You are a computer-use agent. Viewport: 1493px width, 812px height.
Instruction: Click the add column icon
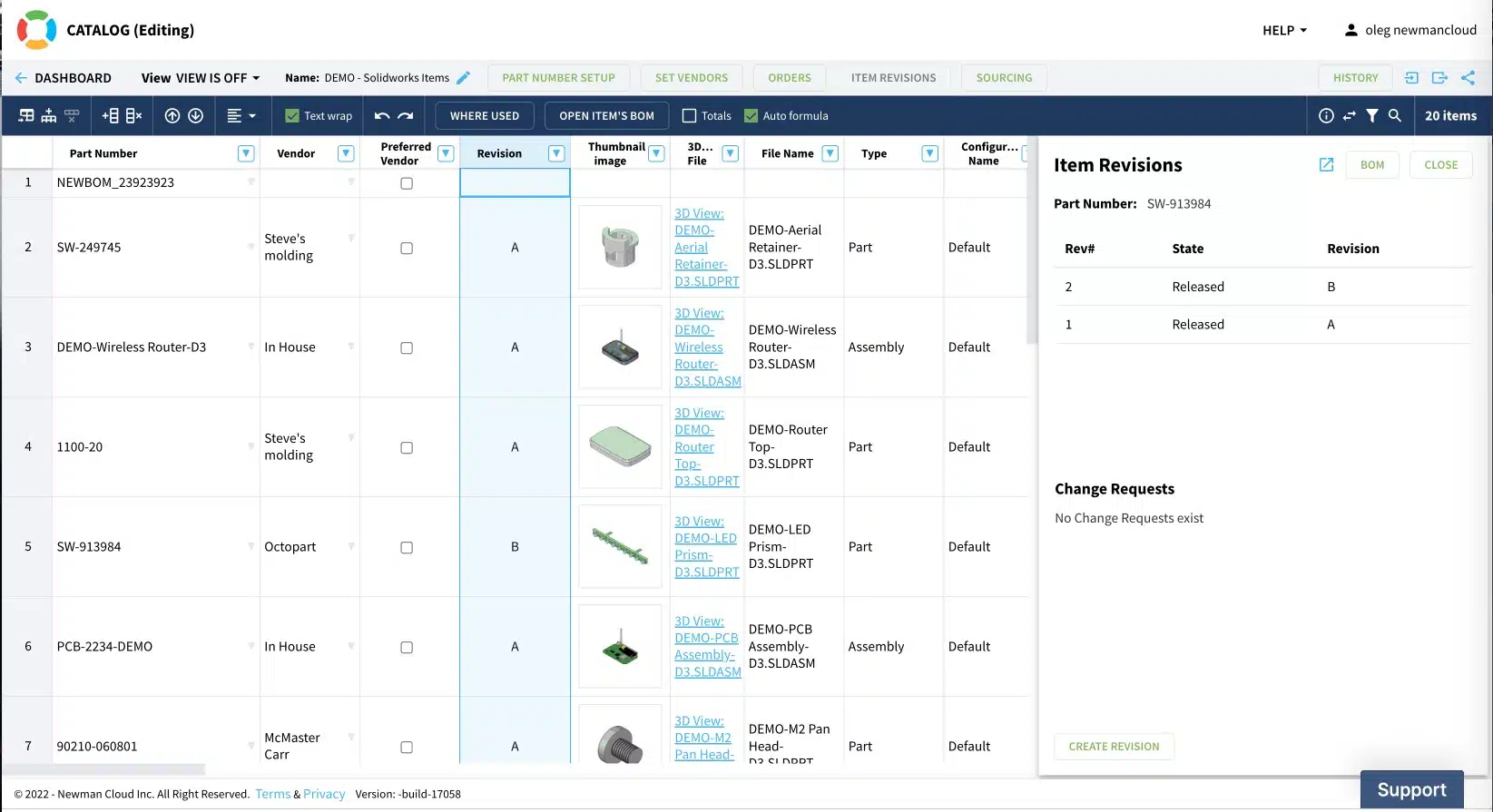[x=111, y=116]
